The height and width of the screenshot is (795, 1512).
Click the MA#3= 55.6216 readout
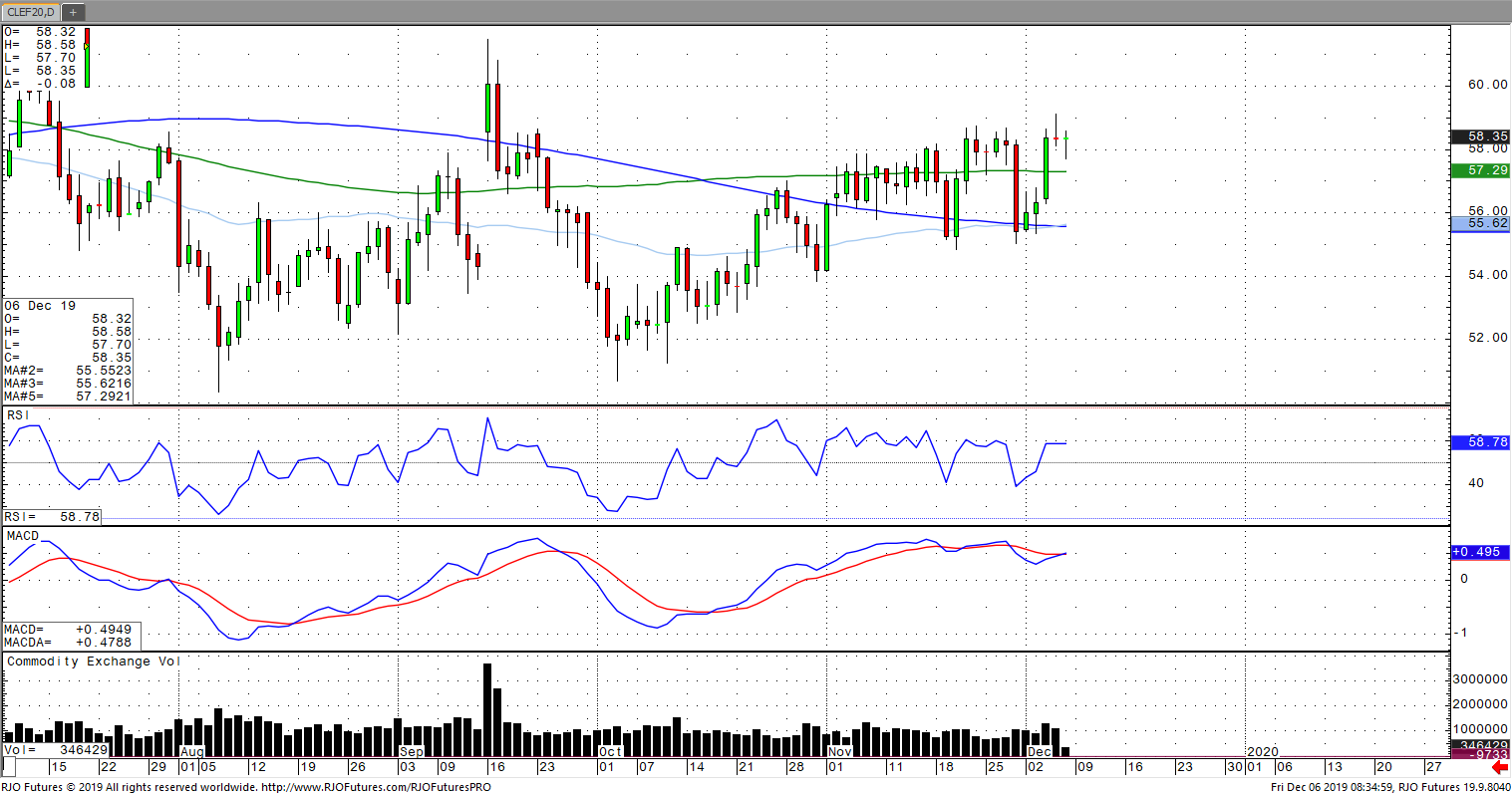(68, 384)
